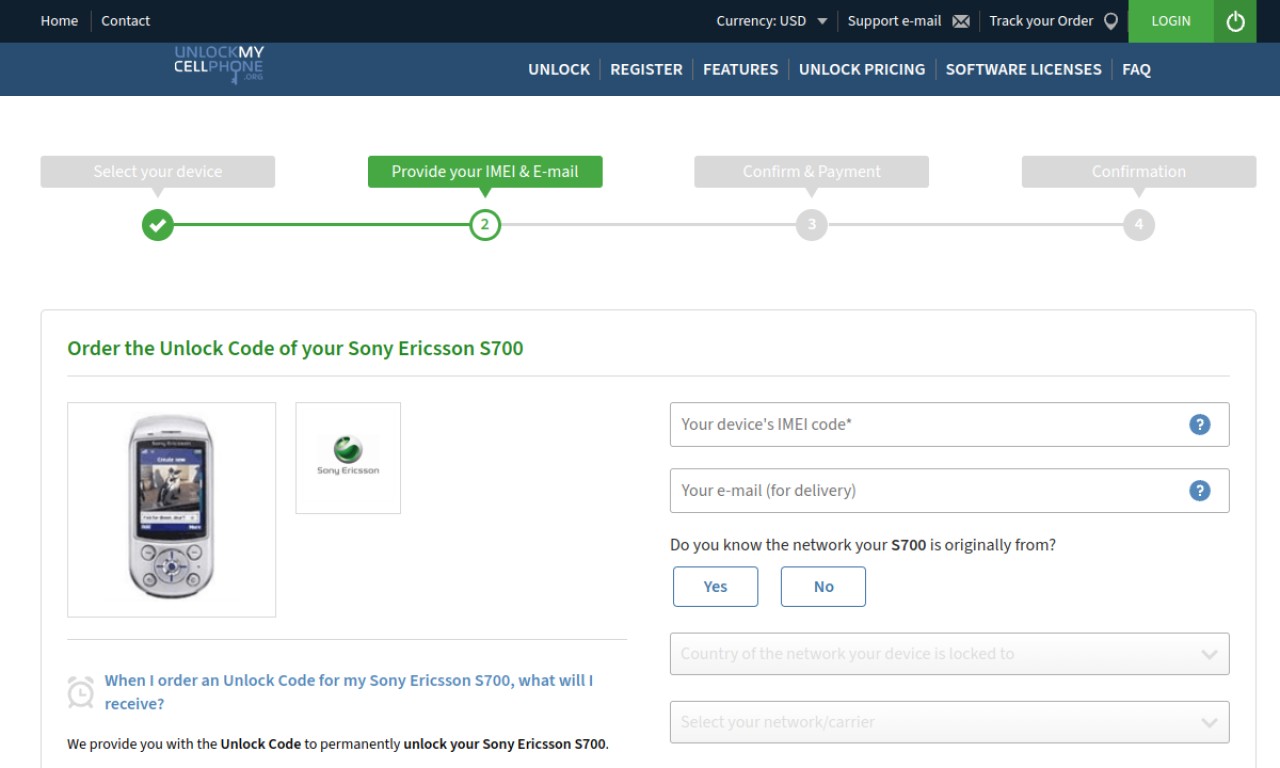This screenshot has height=768, width=1280.
Task: Click the Support e-mail link
Action: (x=894, y=21)
